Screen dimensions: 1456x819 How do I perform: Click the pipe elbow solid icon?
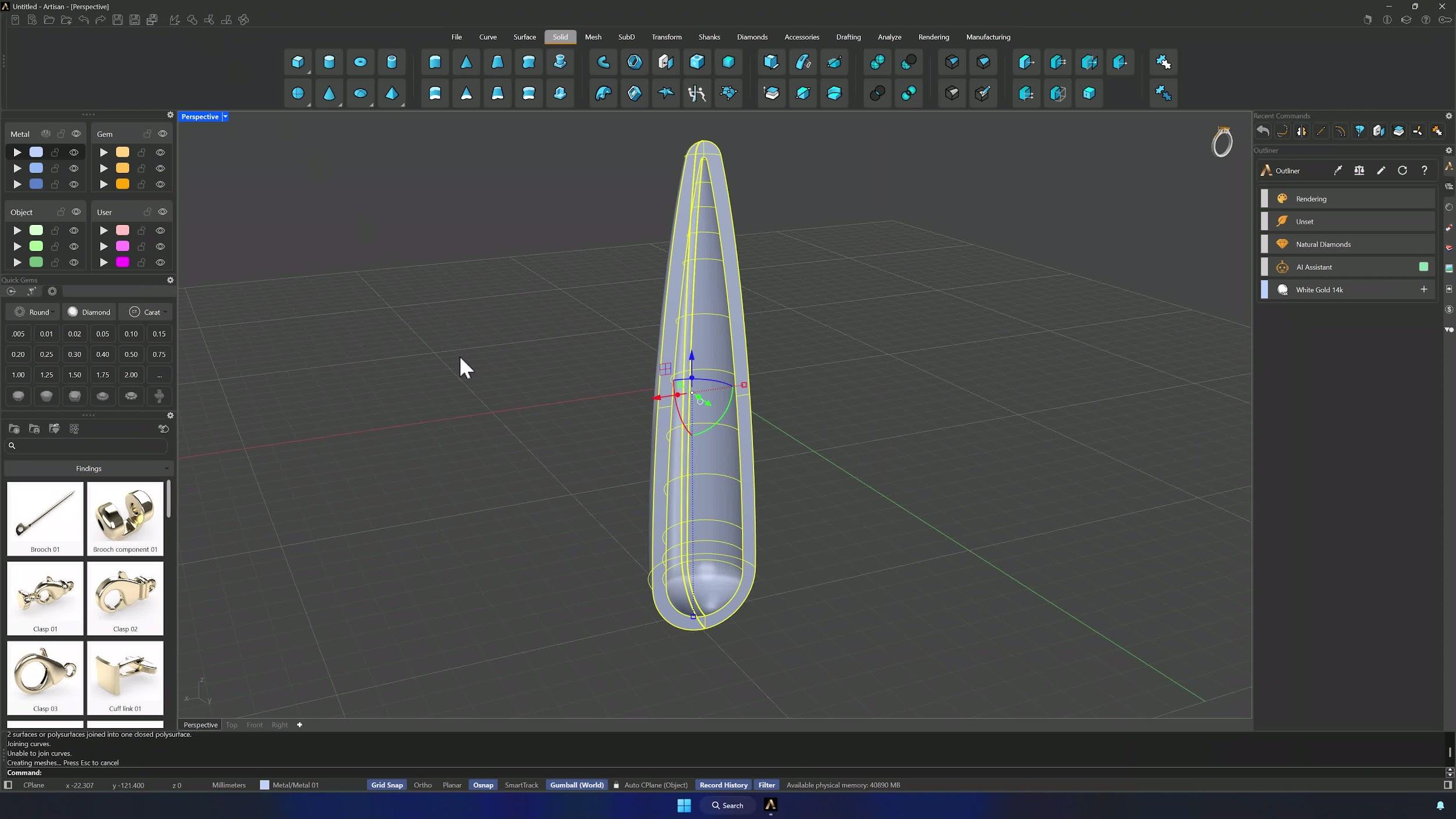coord(603,62)
